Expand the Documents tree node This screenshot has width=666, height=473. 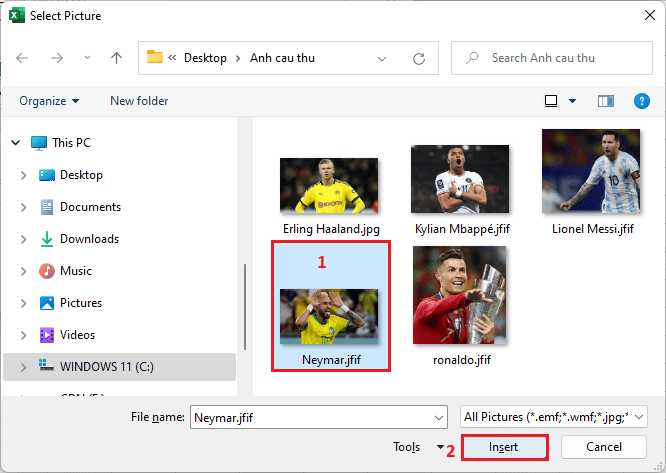[x=23, y=207]
